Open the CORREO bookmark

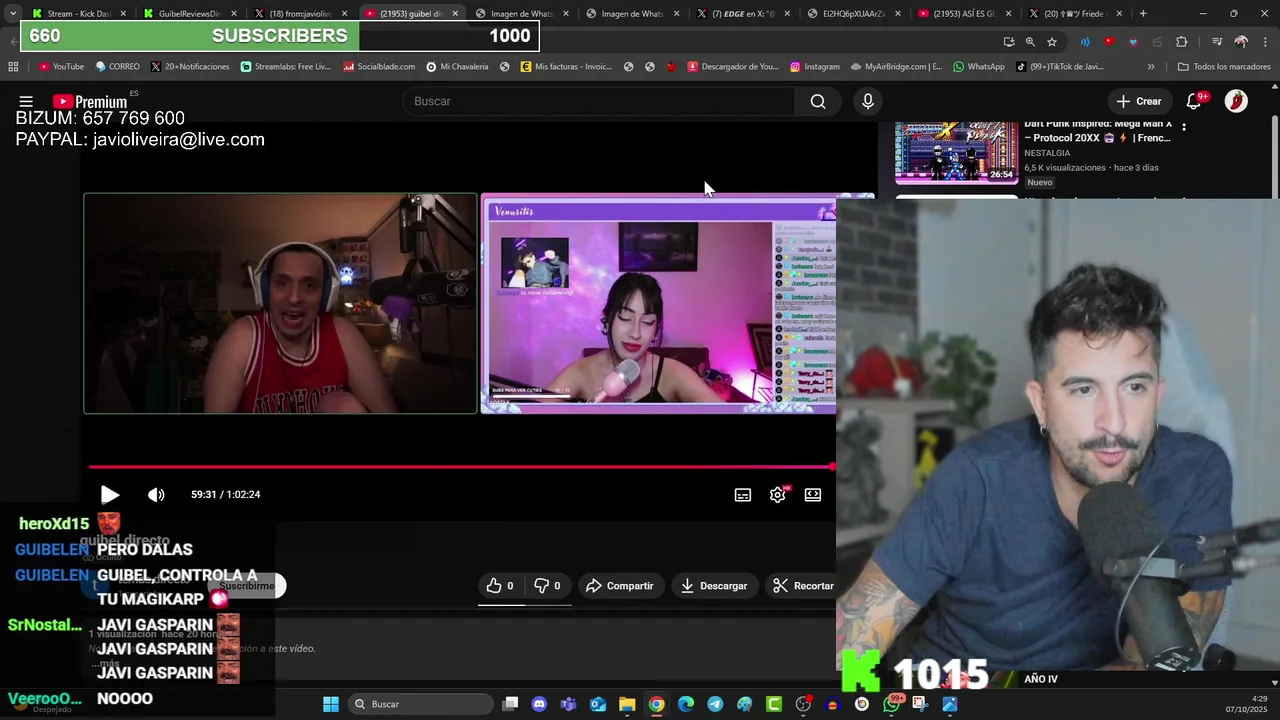118,67
